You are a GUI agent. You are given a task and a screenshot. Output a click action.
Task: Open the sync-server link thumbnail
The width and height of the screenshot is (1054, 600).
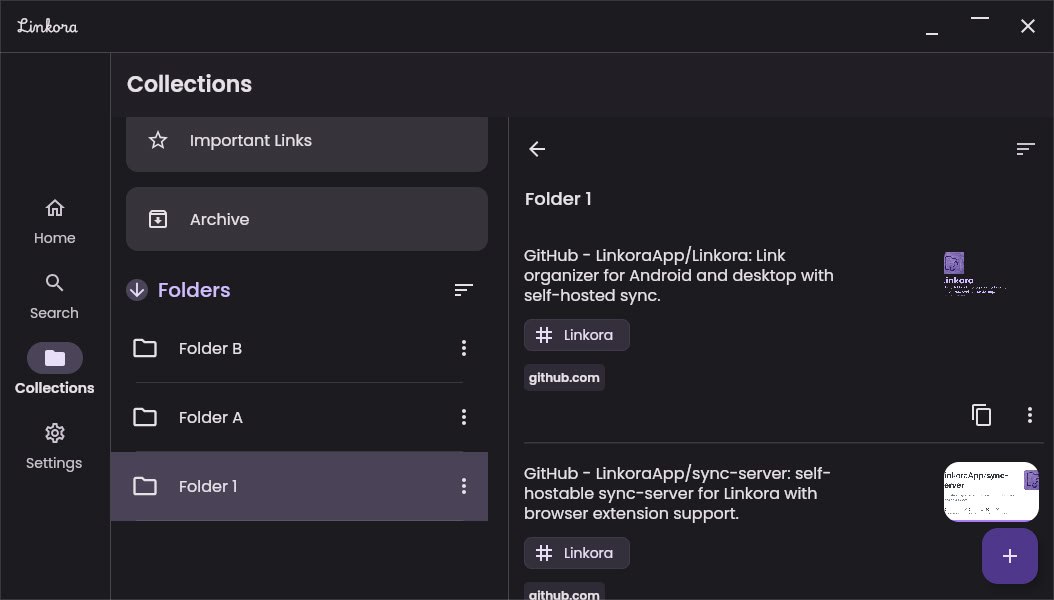click(990, 491)
